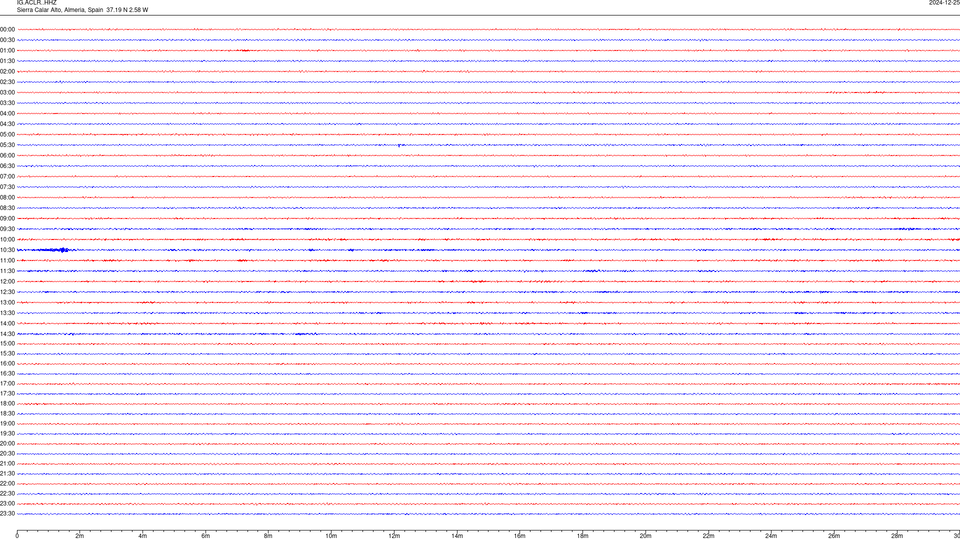The height and width of the screenshot is (540, 960).
Task: Click the '14:00' time label
Action: pyautogui.click(x=7, y=323)
